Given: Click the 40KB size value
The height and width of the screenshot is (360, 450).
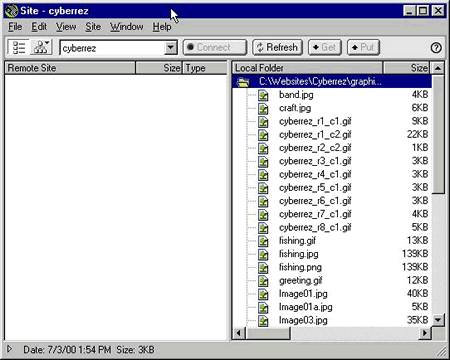Looking at the screenshot, I should point(417,294).
